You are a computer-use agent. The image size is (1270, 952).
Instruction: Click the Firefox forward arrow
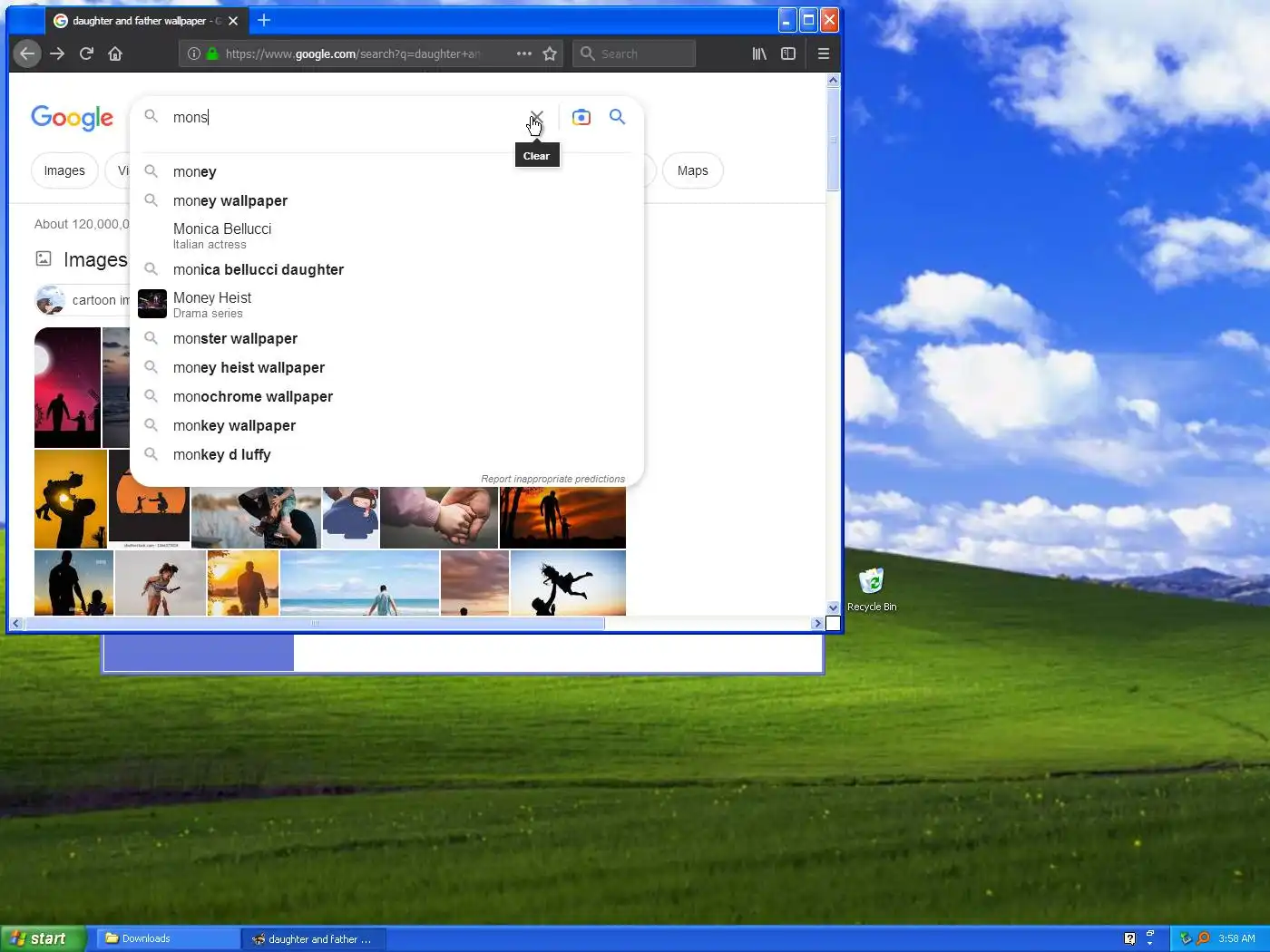click(x=57, y=53)
